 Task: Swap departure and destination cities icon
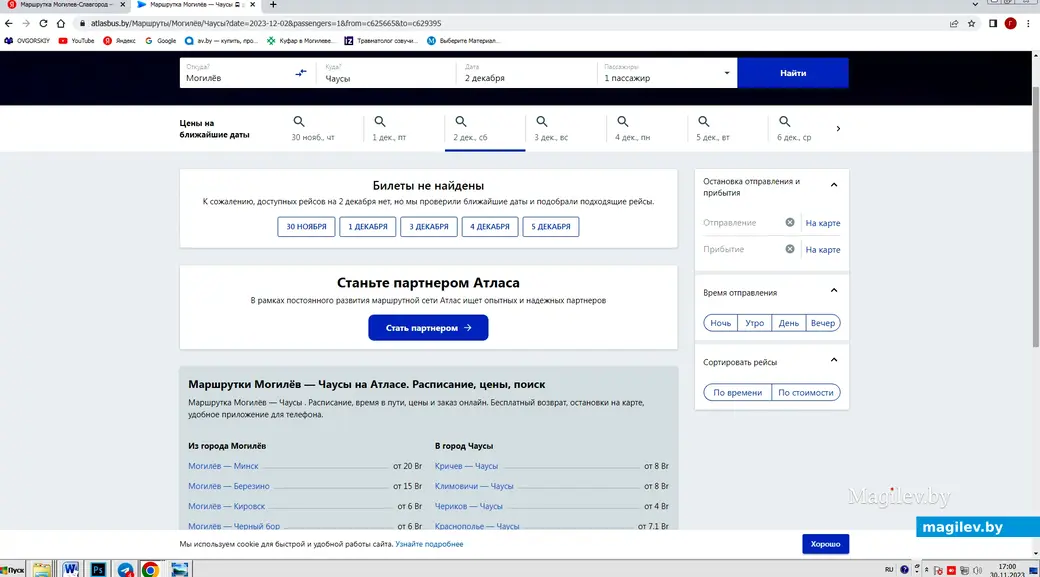(302, 73)
